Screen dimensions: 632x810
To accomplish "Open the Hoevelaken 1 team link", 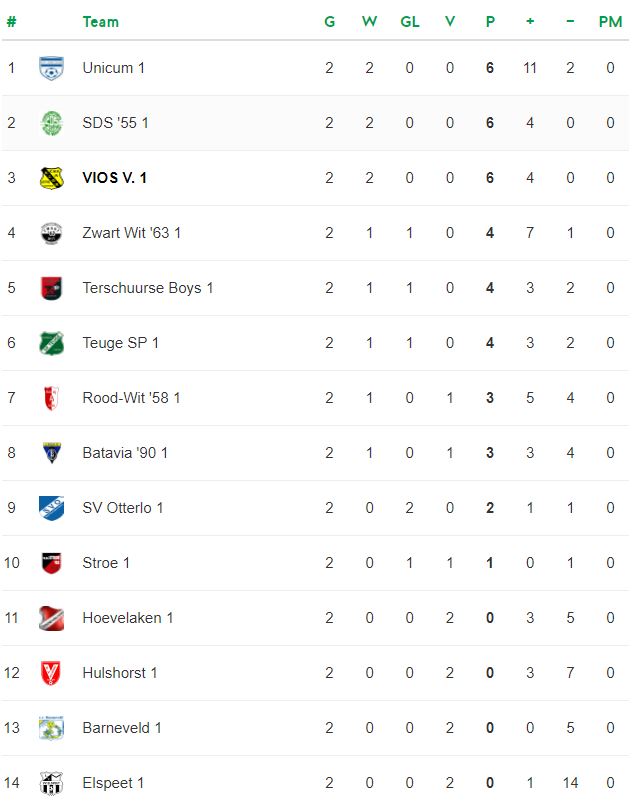I will coord(128,618).
